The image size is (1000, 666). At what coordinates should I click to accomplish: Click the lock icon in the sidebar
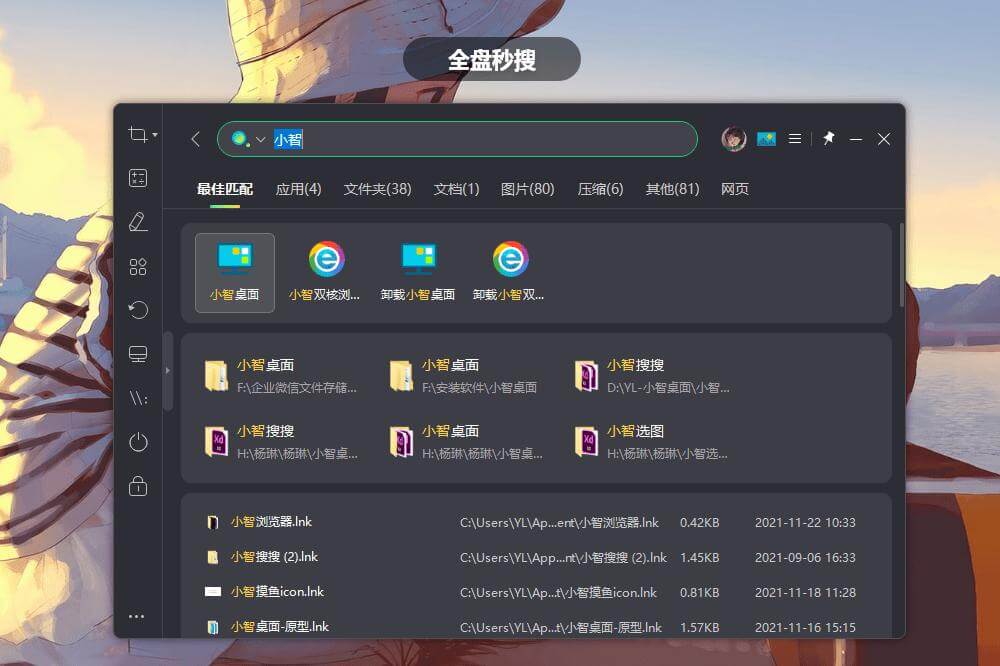pos(138,486)
